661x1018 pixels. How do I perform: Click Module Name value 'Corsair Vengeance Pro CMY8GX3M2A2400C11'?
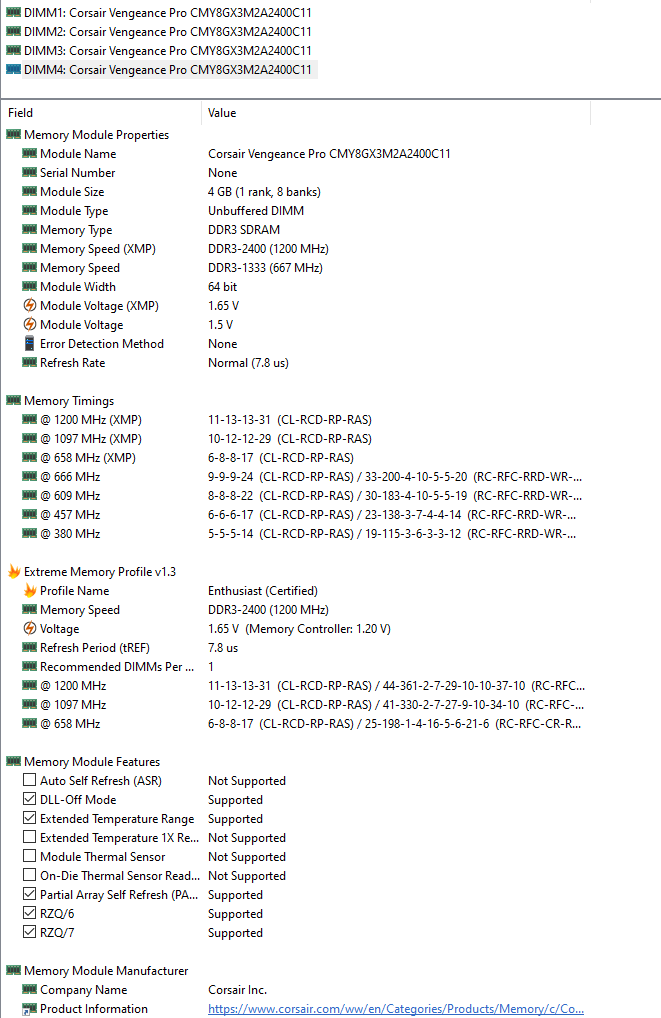tap(329, 153)
